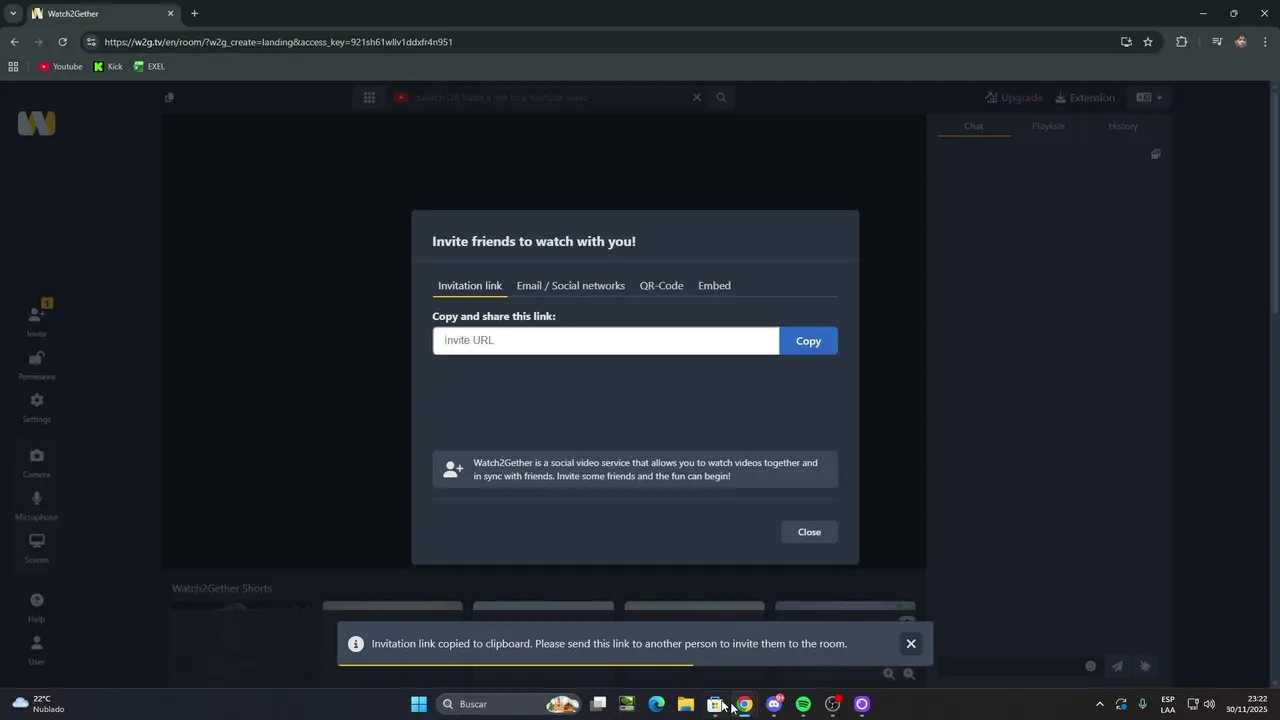This screenshot has height=720, width=1280.
Task: Switch to the Playlists panel tab
Action: (1048, 126)
